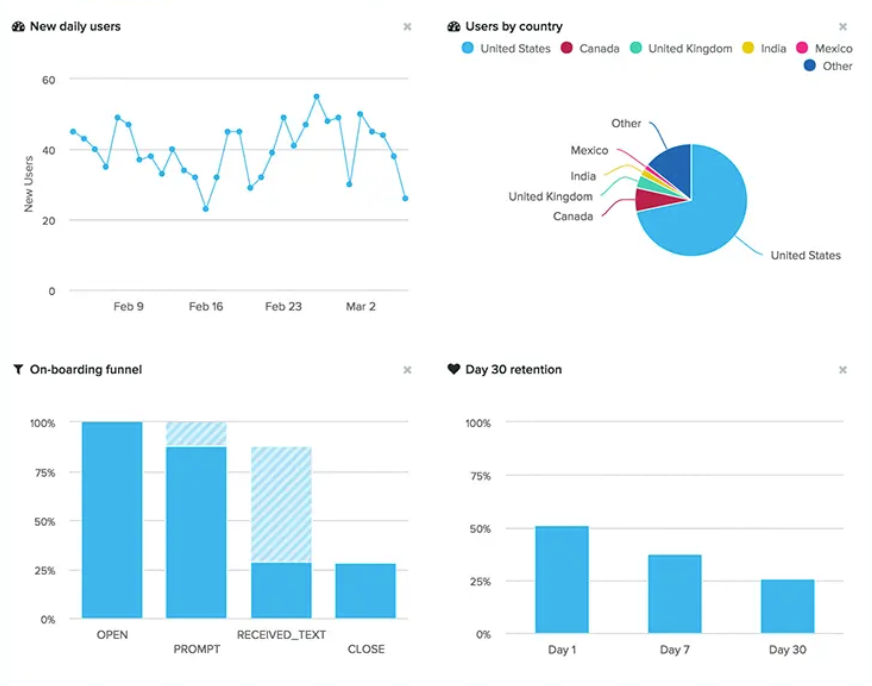872x686 pixels.
Task: Click the Other pie callout label
Action: pos(626,123)
